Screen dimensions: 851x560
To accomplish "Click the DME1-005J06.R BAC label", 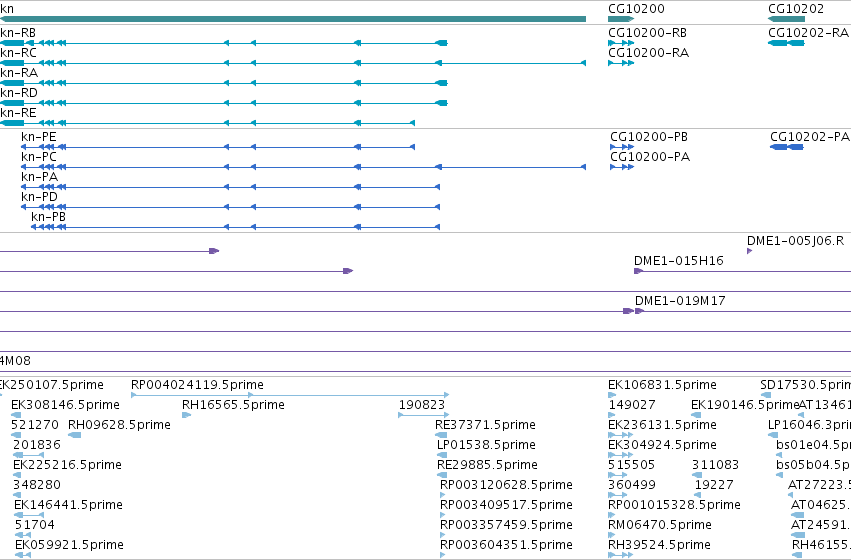I will (x=796, y=241).
